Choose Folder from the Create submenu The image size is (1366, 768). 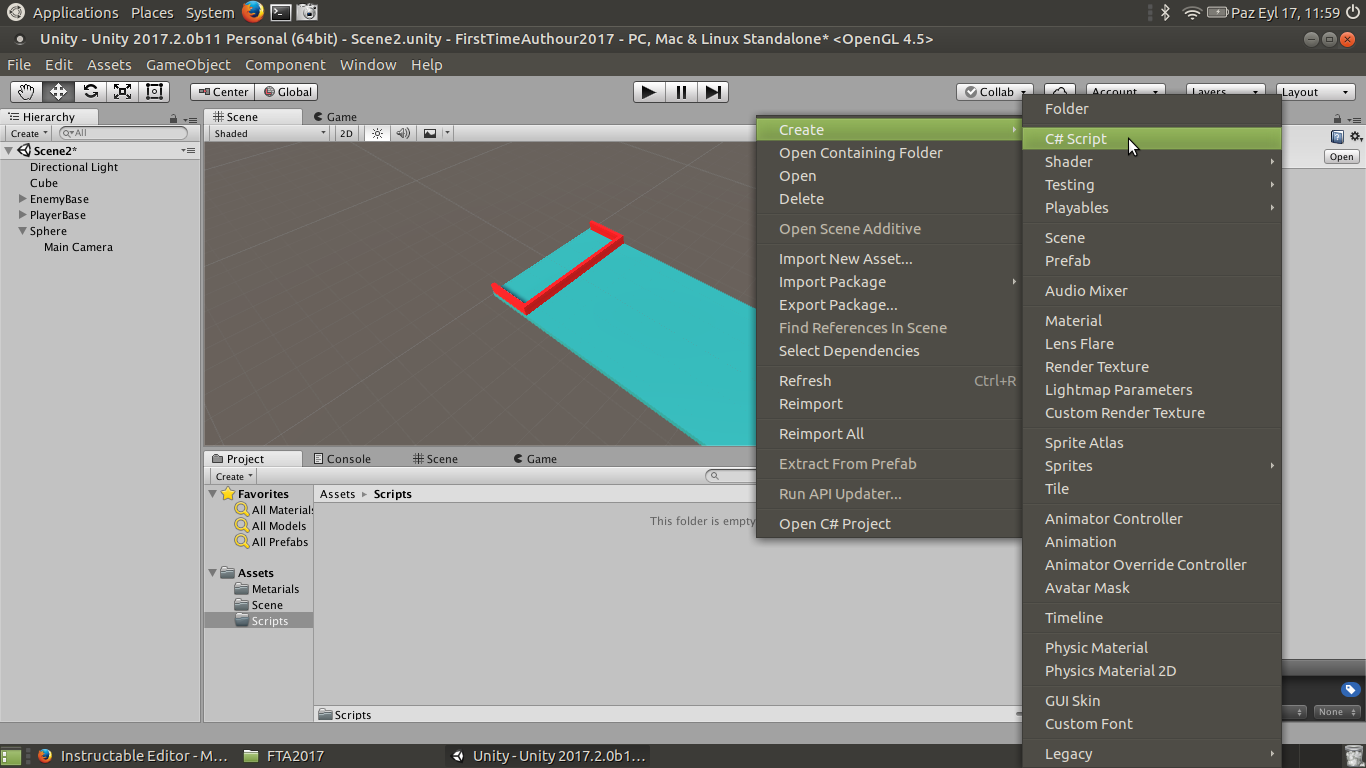(1151, 109)
